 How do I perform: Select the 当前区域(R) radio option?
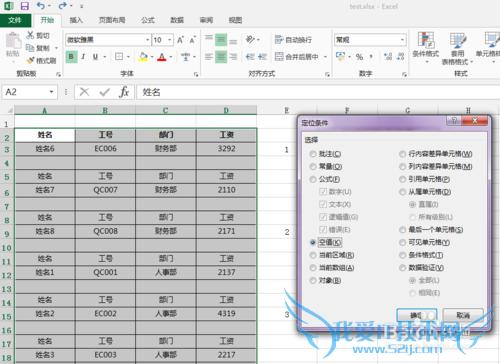pyautogui.click(x=313, y=255)
